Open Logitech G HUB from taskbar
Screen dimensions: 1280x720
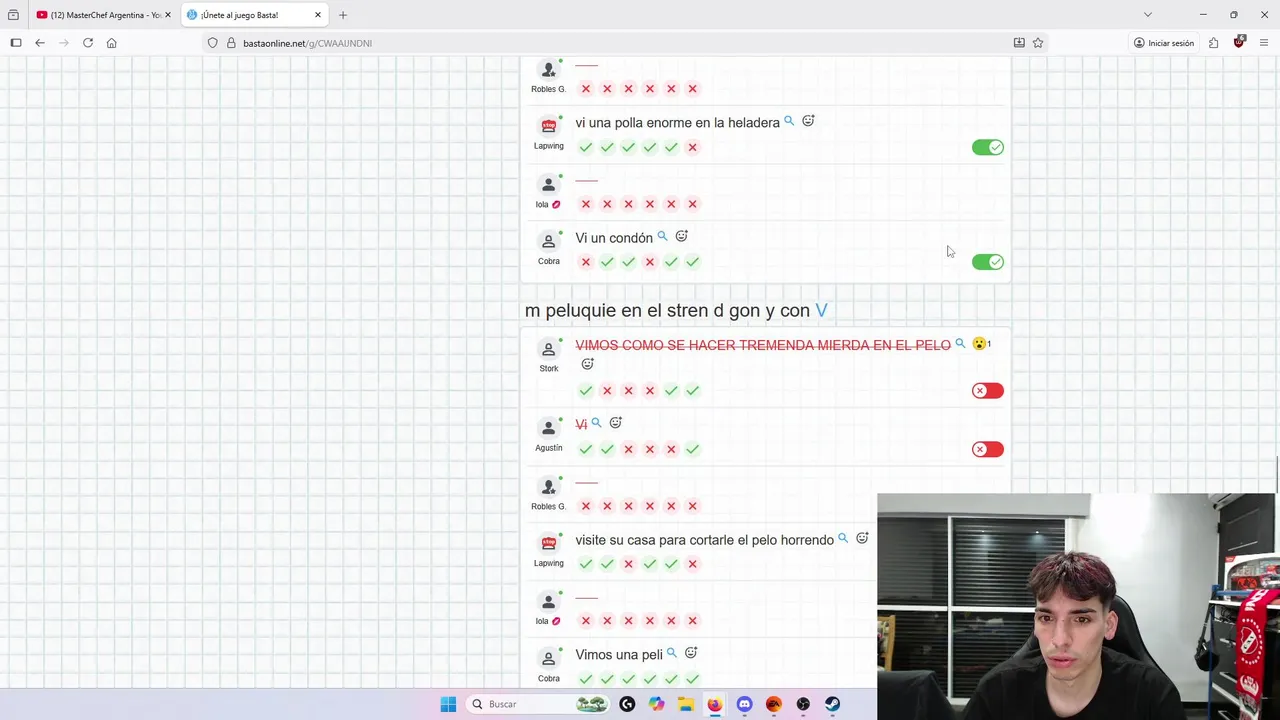tap(627, 704)
